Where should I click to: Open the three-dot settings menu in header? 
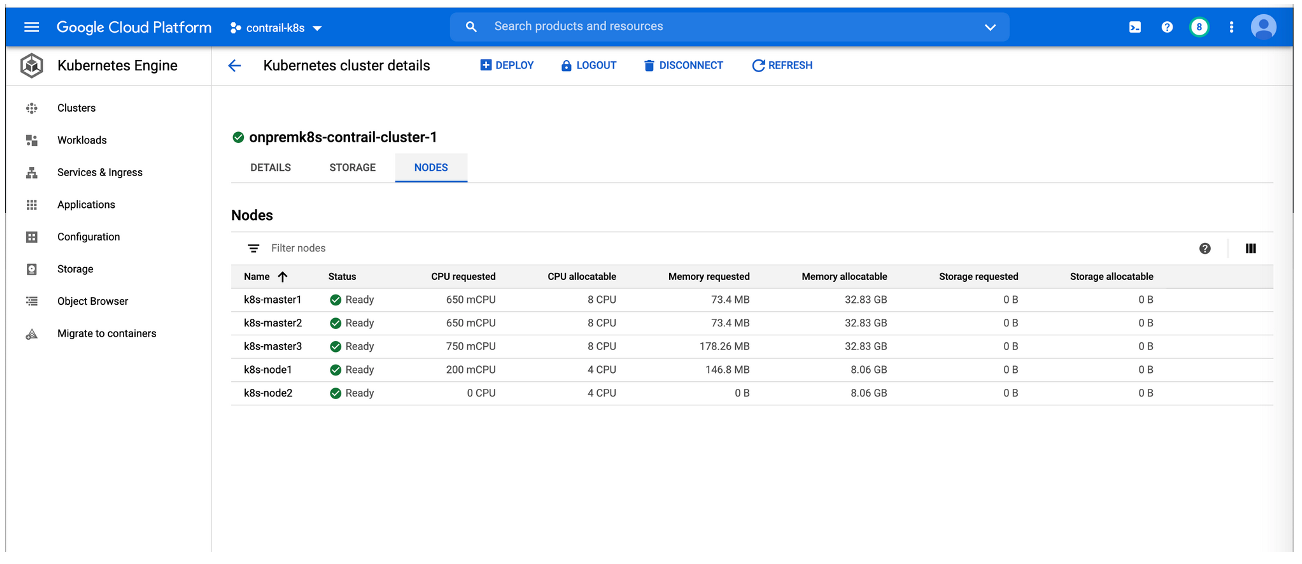point(1231,27)
